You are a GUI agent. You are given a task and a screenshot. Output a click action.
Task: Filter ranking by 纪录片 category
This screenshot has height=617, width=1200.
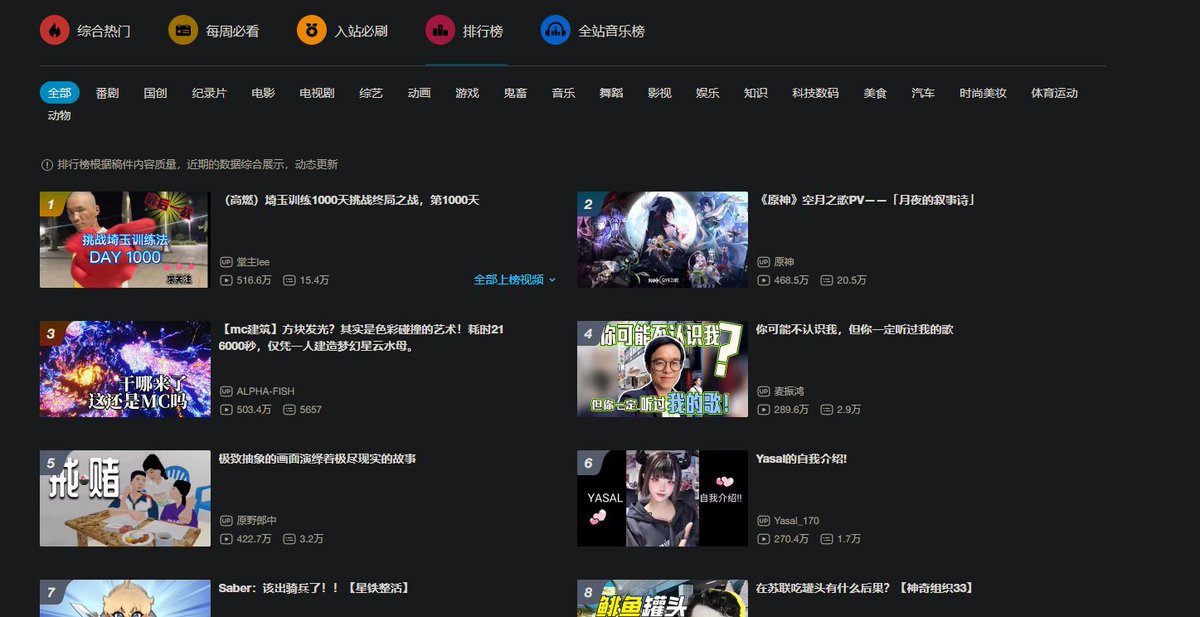pyautogui.click(x=209, y=93)
